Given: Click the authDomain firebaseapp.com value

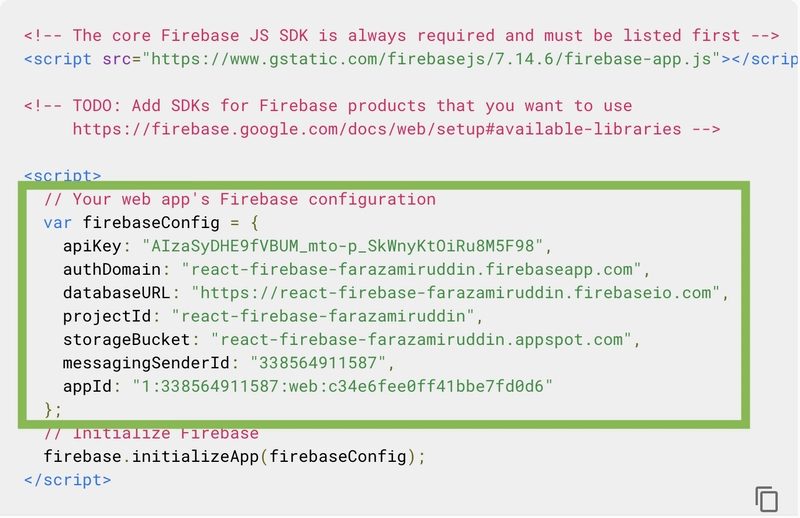Looking at the screenshot, I should tap(411, 269).
